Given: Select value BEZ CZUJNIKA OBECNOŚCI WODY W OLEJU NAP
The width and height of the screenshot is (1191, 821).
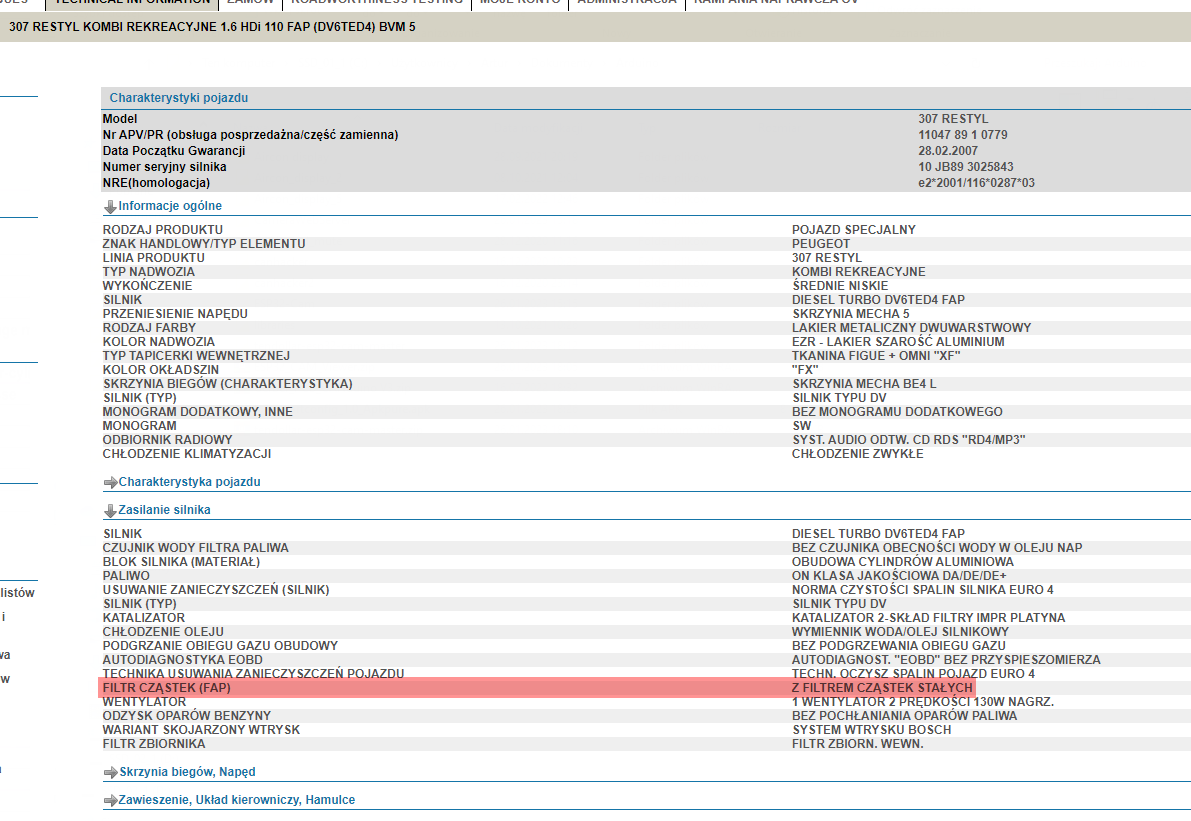Looking at the screenshot, I should (937, 548).
